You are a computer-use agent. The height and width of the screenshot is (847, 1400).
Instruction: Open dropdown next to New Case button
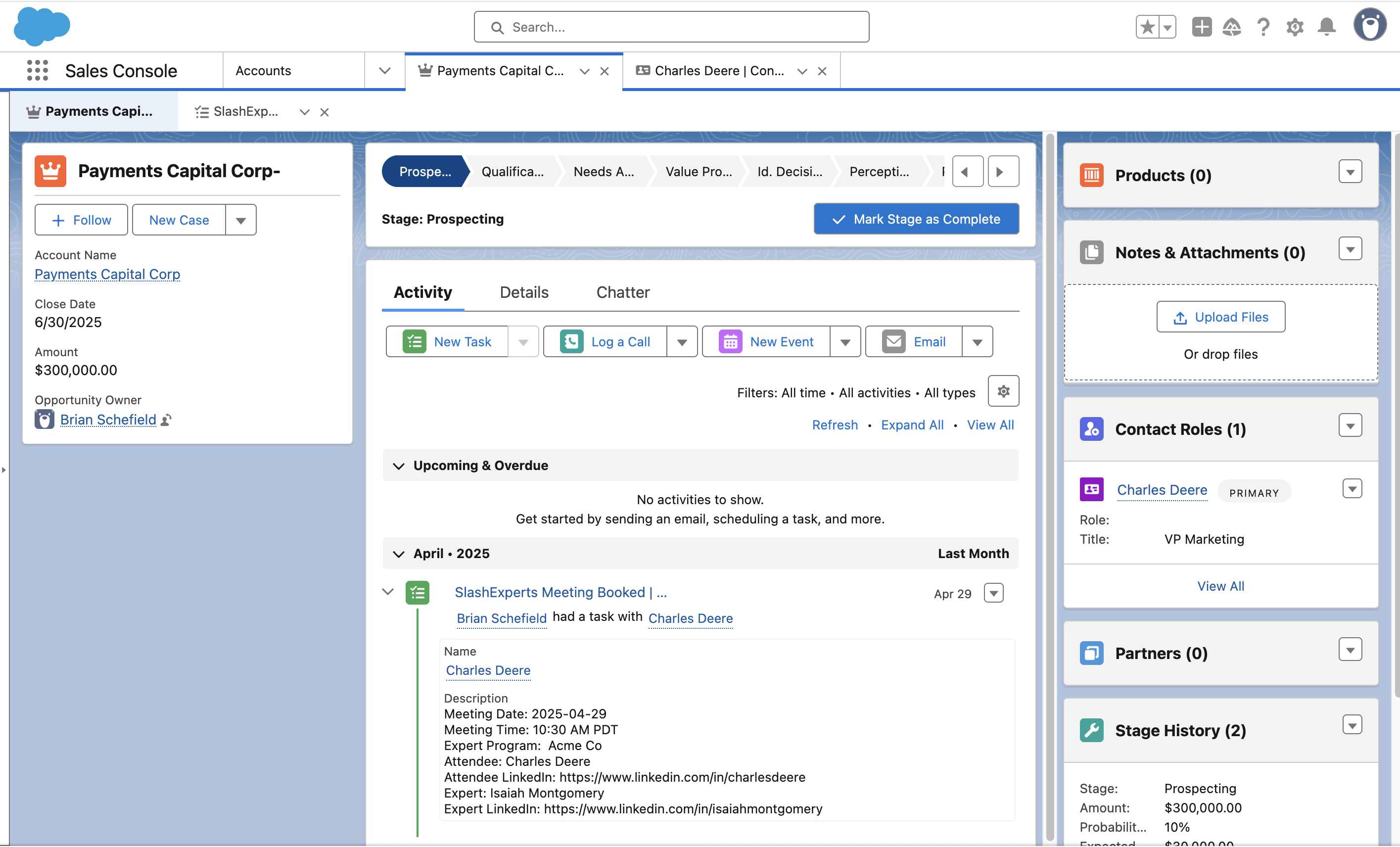[241, 221]
